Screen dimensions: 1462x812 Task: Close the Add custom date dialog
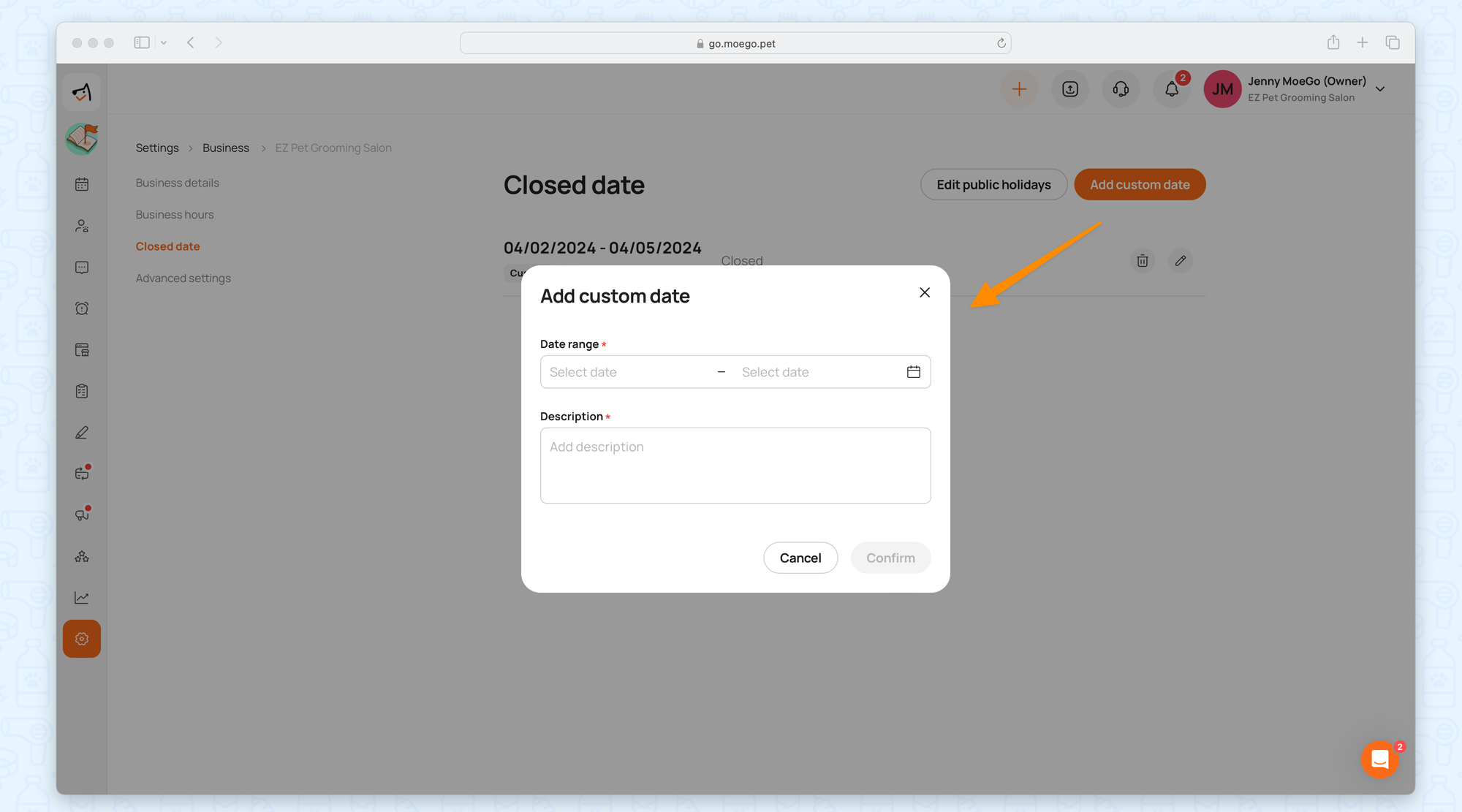pyautogui.click(x=924, y=292)
